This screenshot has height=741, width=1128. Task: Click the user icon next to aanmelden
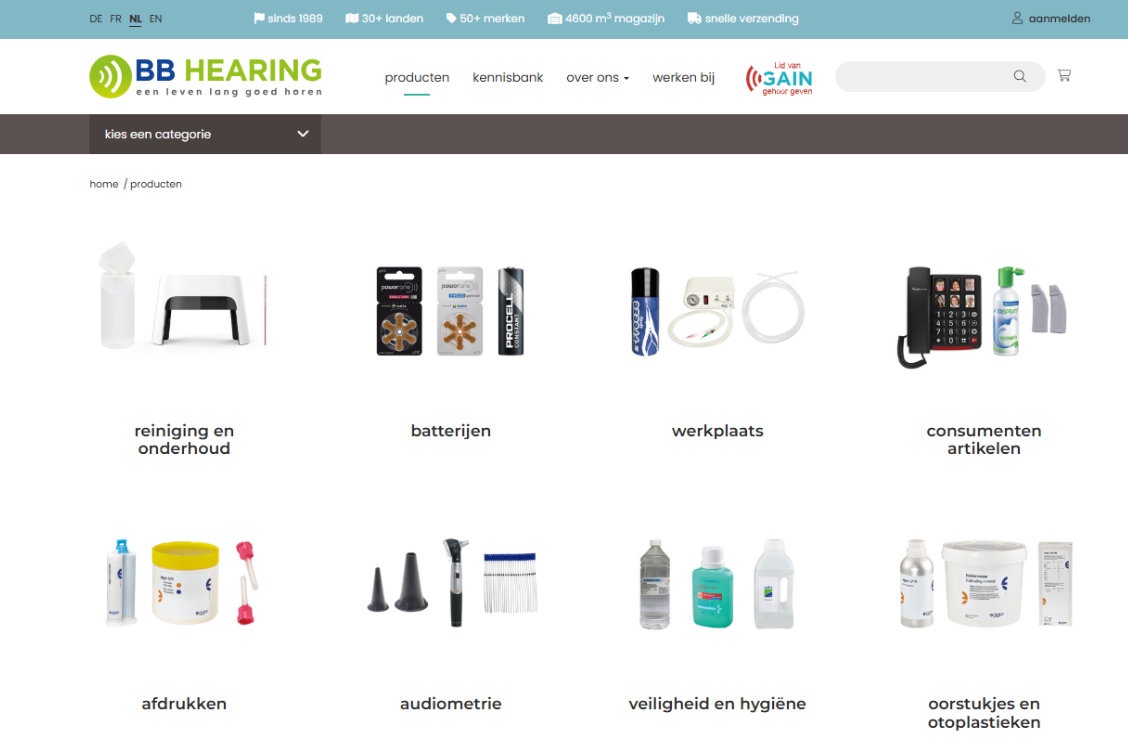pos(1017,18)
